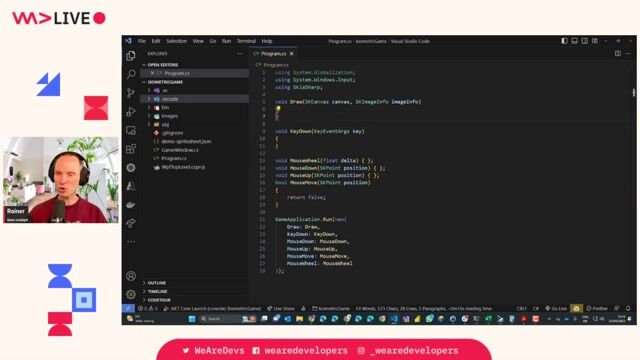Open editor more actions ellipsis
Viewport: 640px width, 360px height.
click(x=628, y=53)
